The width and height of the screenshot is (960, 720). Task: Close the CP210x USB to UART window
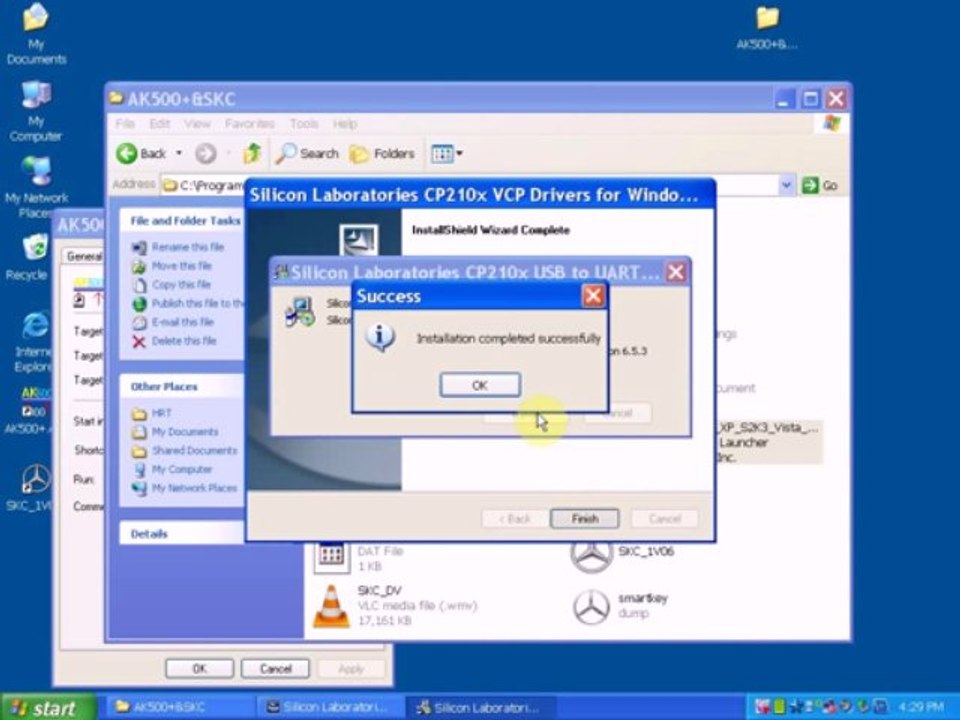(676, 272)
